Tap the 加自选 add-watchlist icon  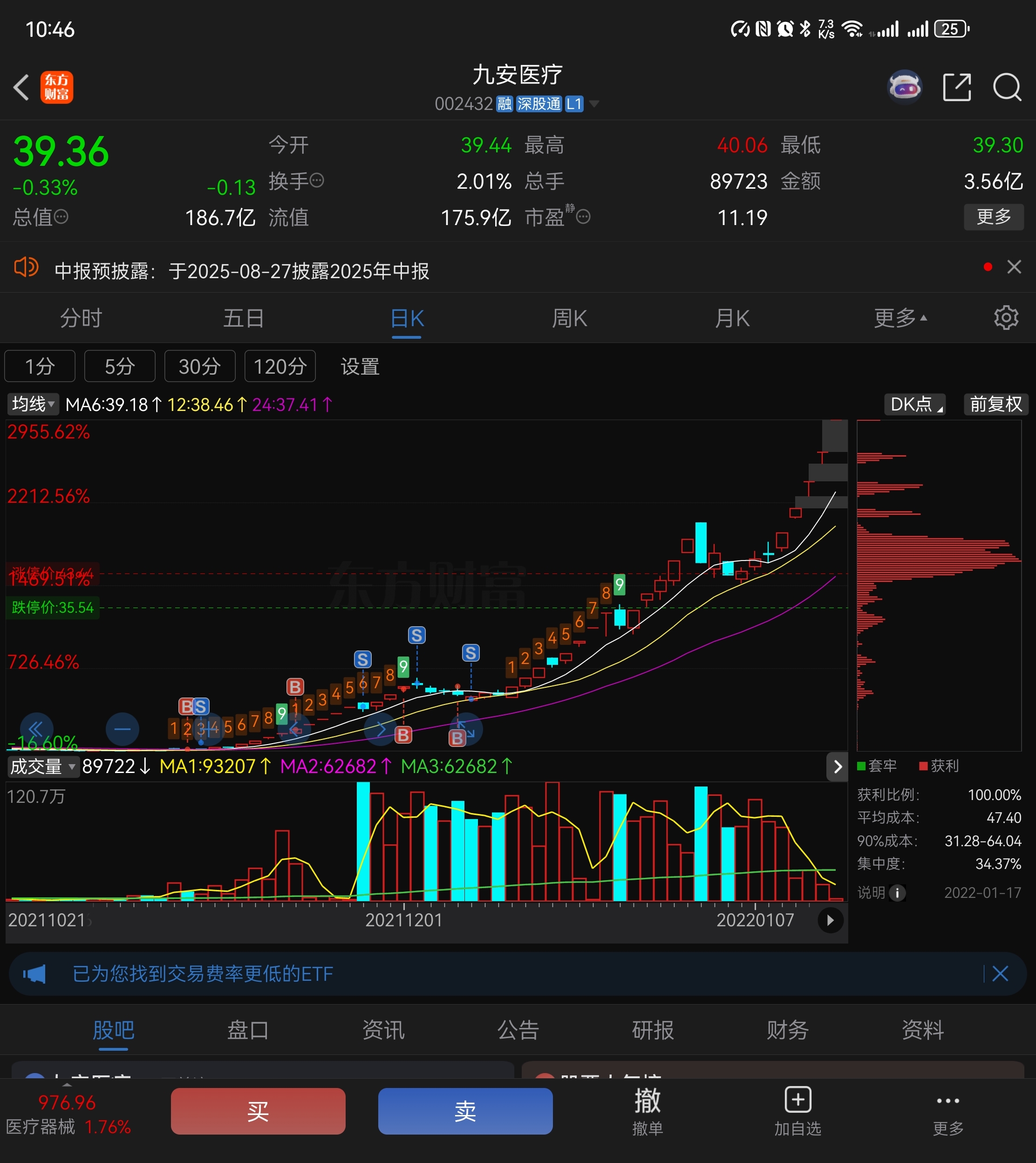click(798, 1111)
